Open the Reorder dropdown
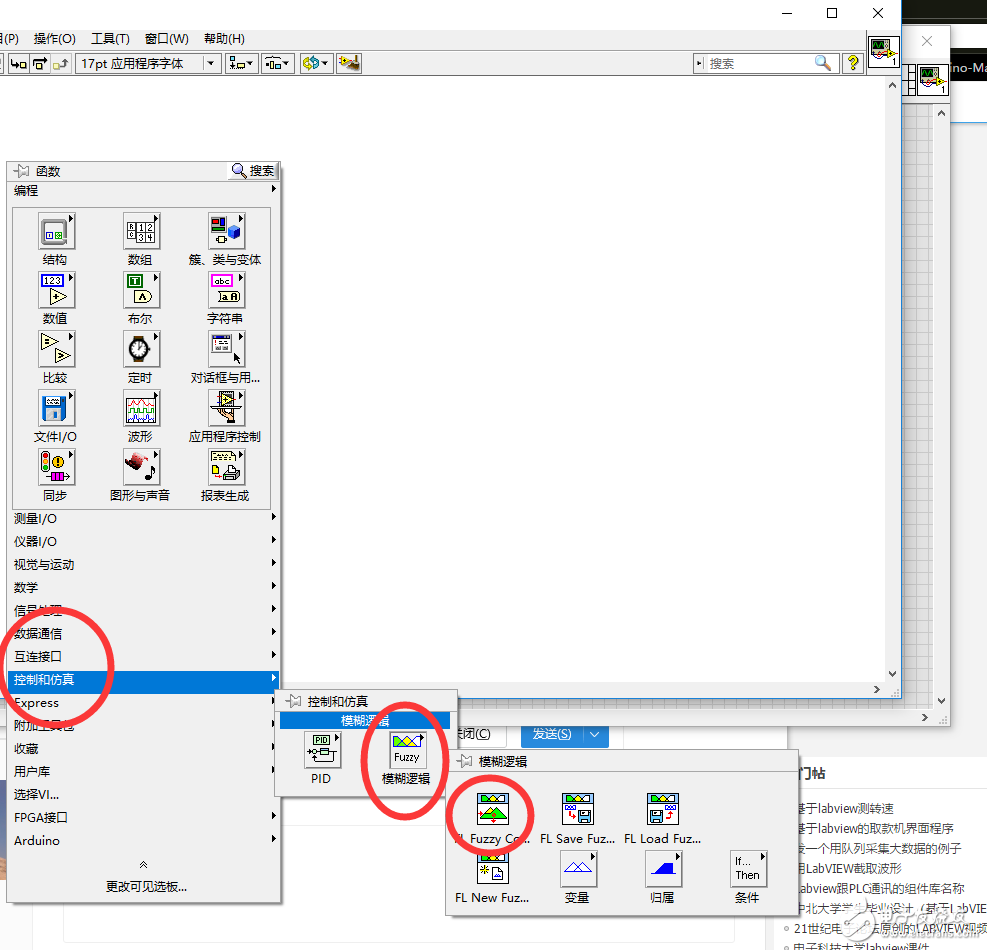The image size is (987, 950). [315, 64]
